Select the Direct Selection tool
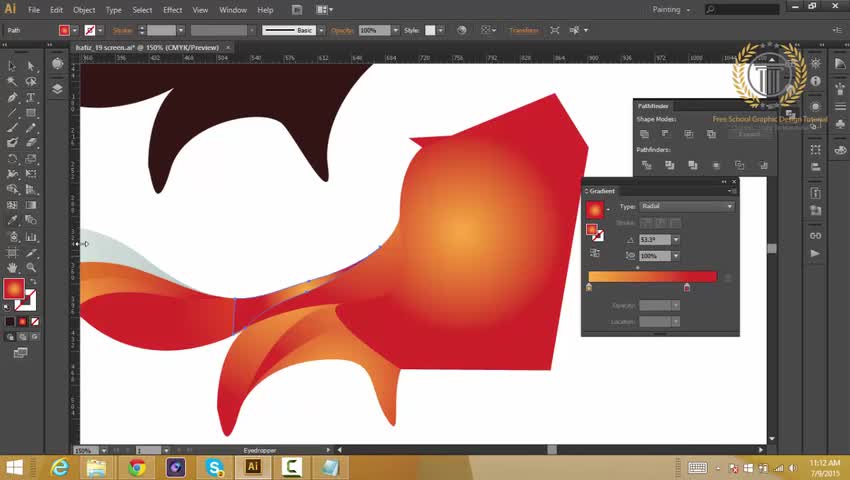This screenshot has width=850, height=480. [x=31, y=66]
